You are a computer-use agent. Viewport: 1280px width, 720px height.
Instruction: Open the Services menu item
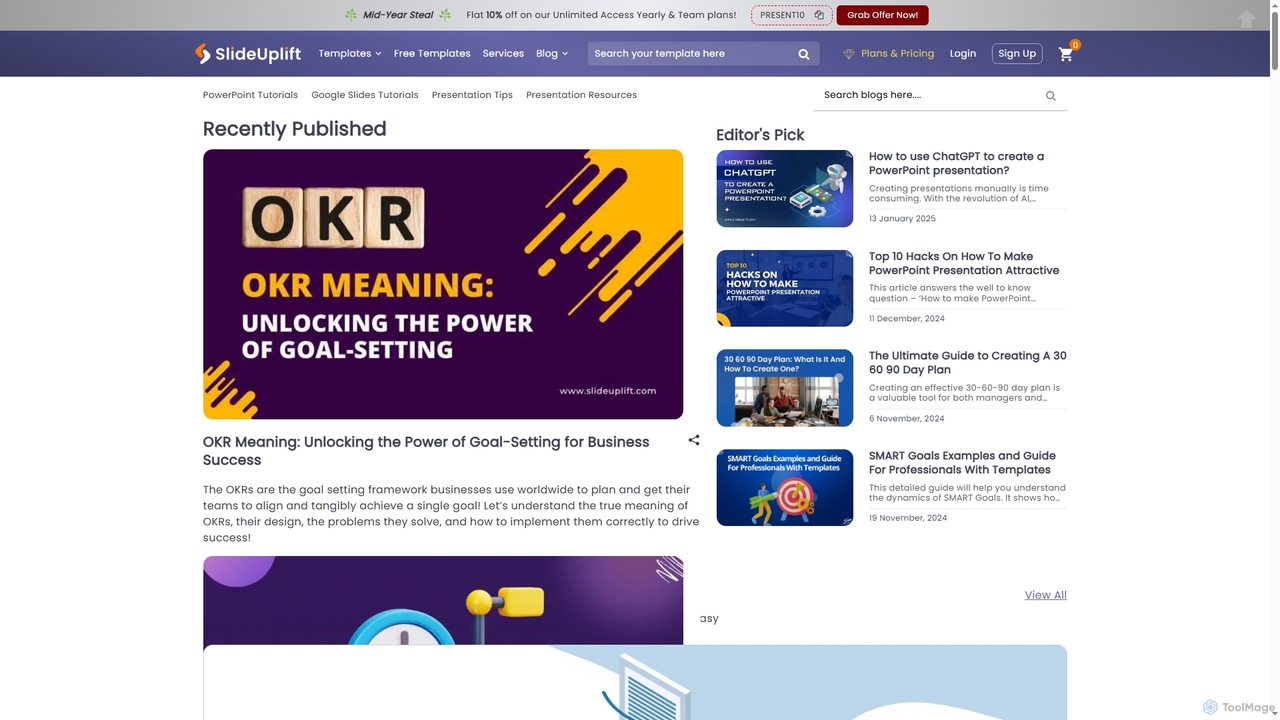(x=503, y=53)
